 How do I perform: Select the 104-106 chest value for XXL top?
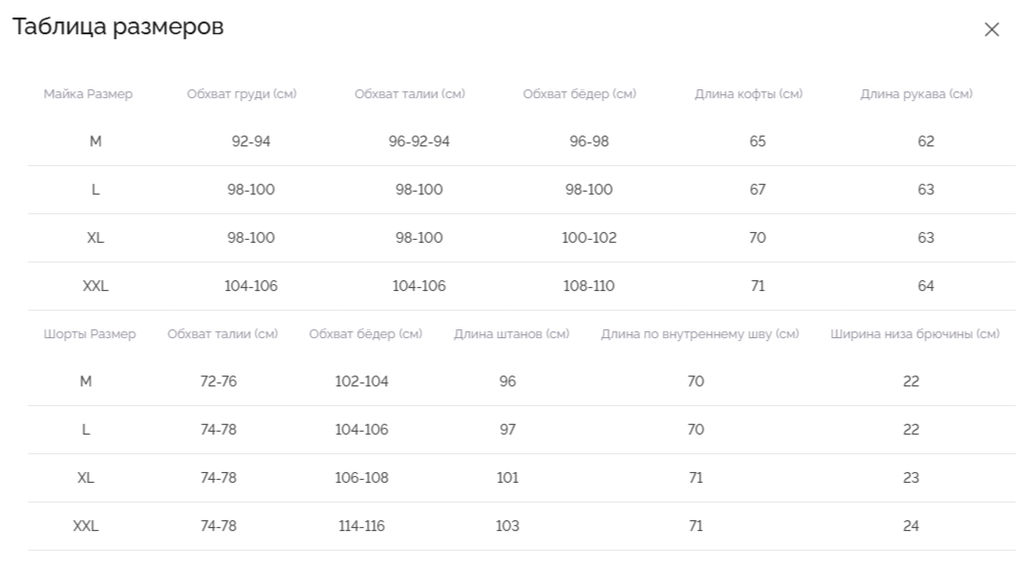(x=251, y=286)
